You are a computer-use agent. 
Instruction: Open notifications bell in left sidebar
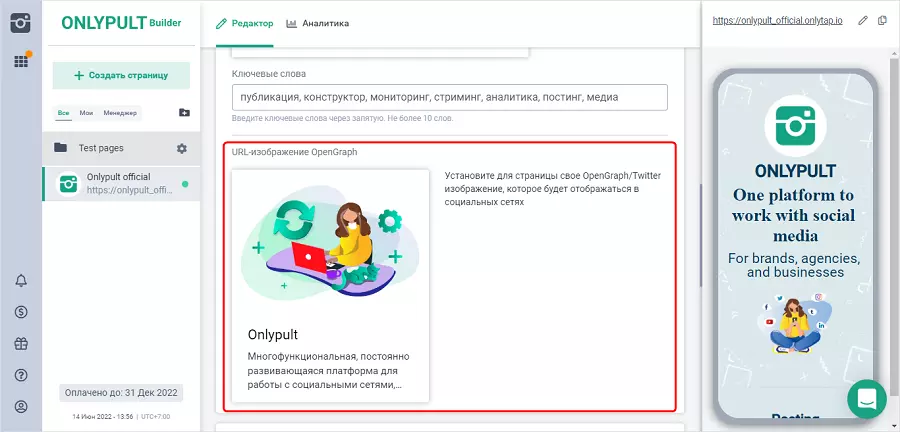(21, 280)
